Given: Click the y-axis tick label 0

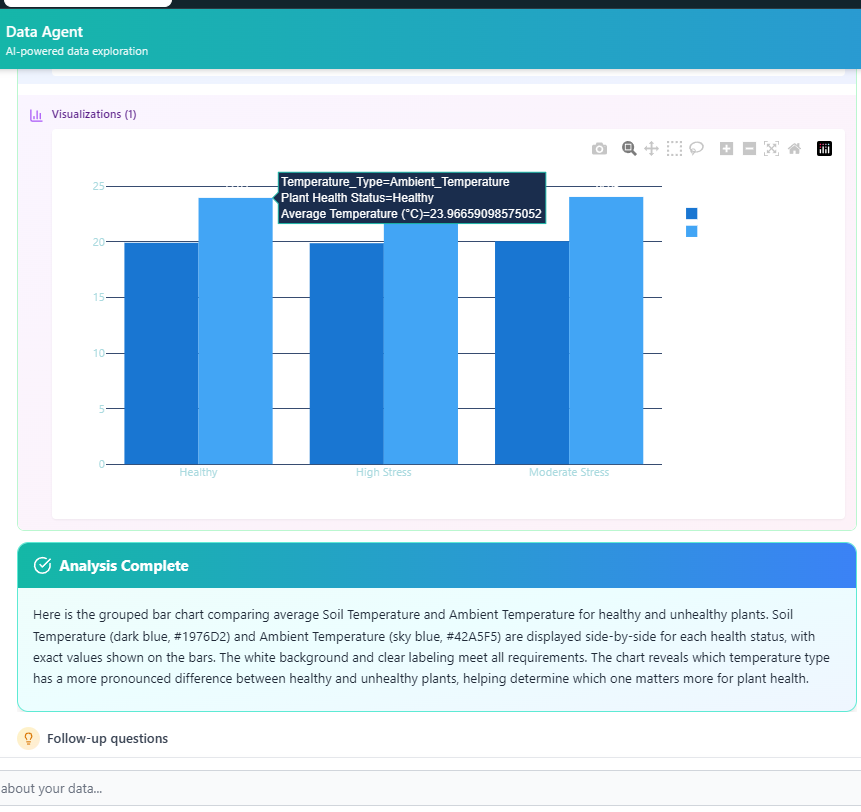Looking at the screenshot, I should click(x=102, y=464).
